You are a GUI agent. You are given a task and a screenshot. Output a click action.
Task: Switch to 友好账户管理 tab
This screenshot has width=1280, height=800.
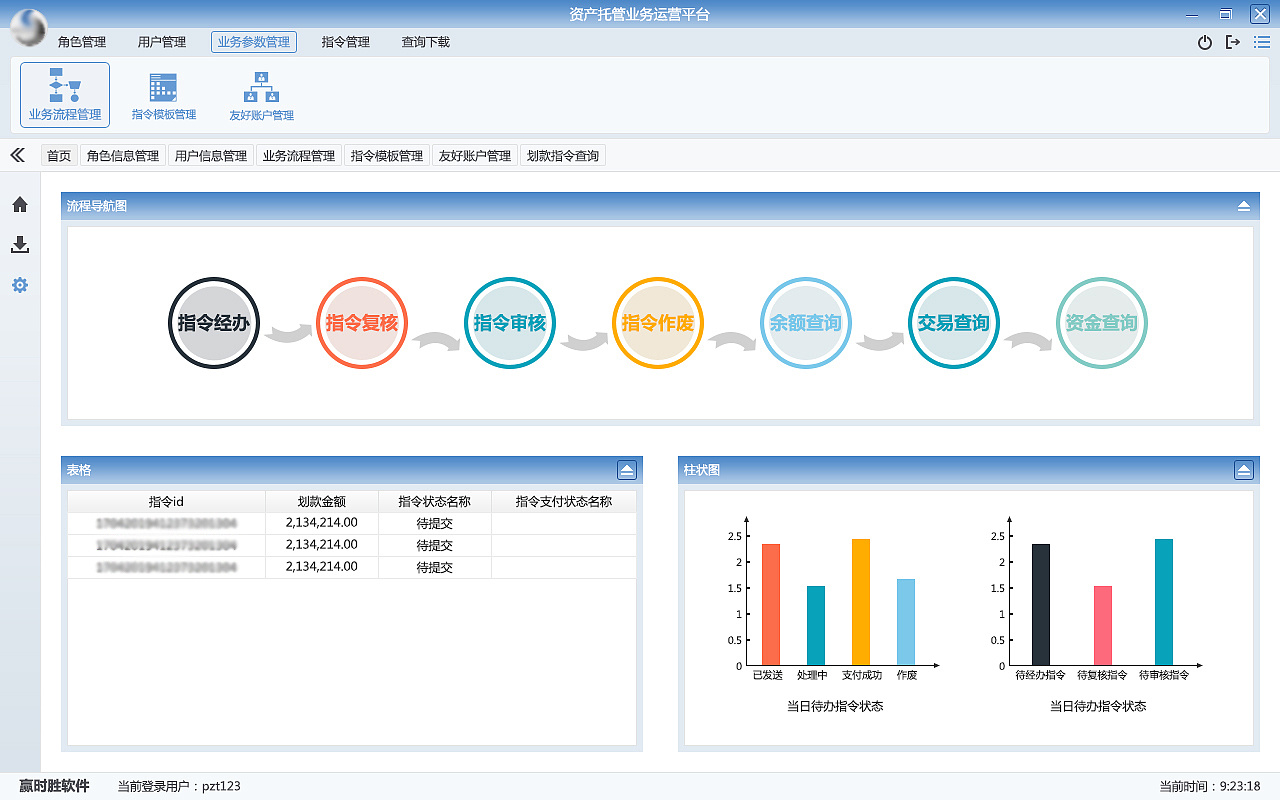pyautogui.click(x=475, y=156)
